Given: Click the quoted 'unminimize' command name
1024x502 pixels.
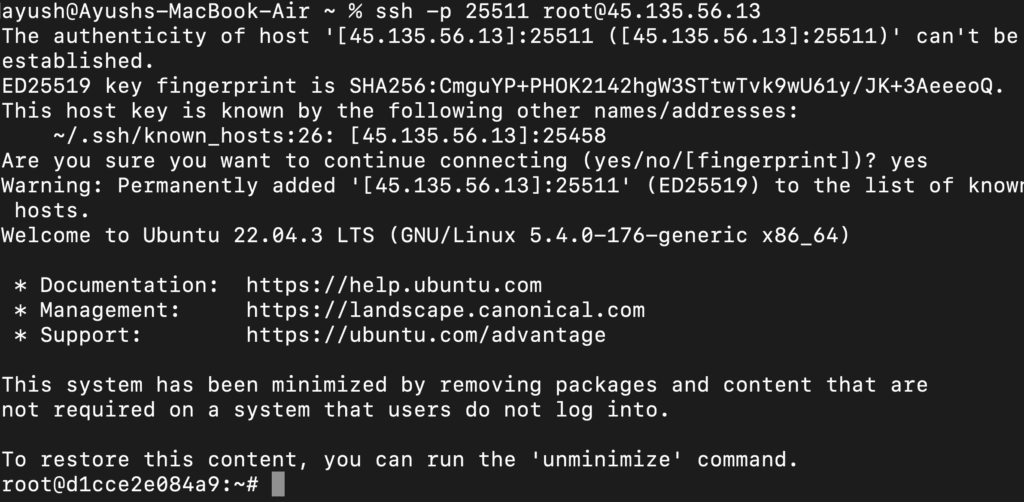Looking at the screenshot, I should [x=612, y=461].
